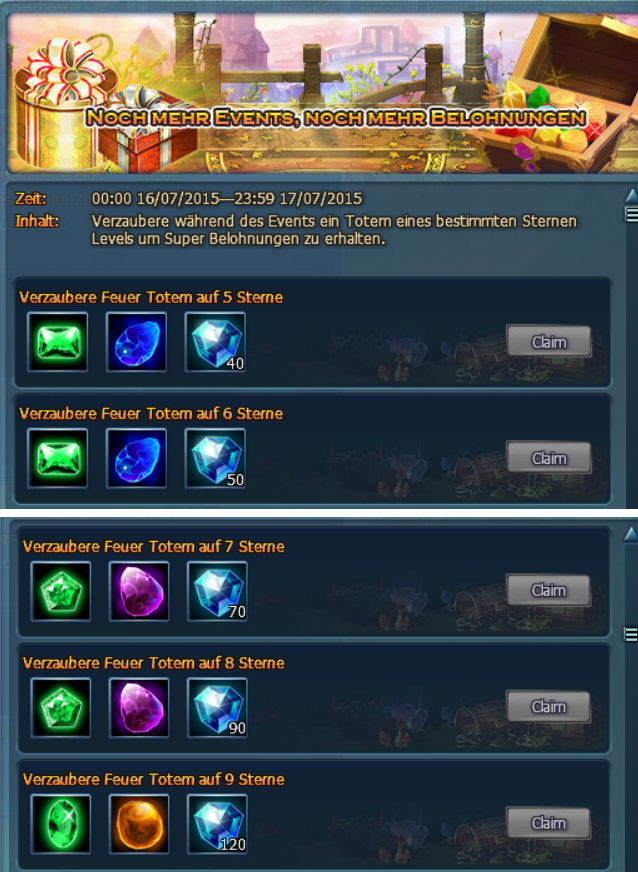638x872 pixels.
Task: Click the green pentagon gem in 7 Sterne row
Action: 61,591
